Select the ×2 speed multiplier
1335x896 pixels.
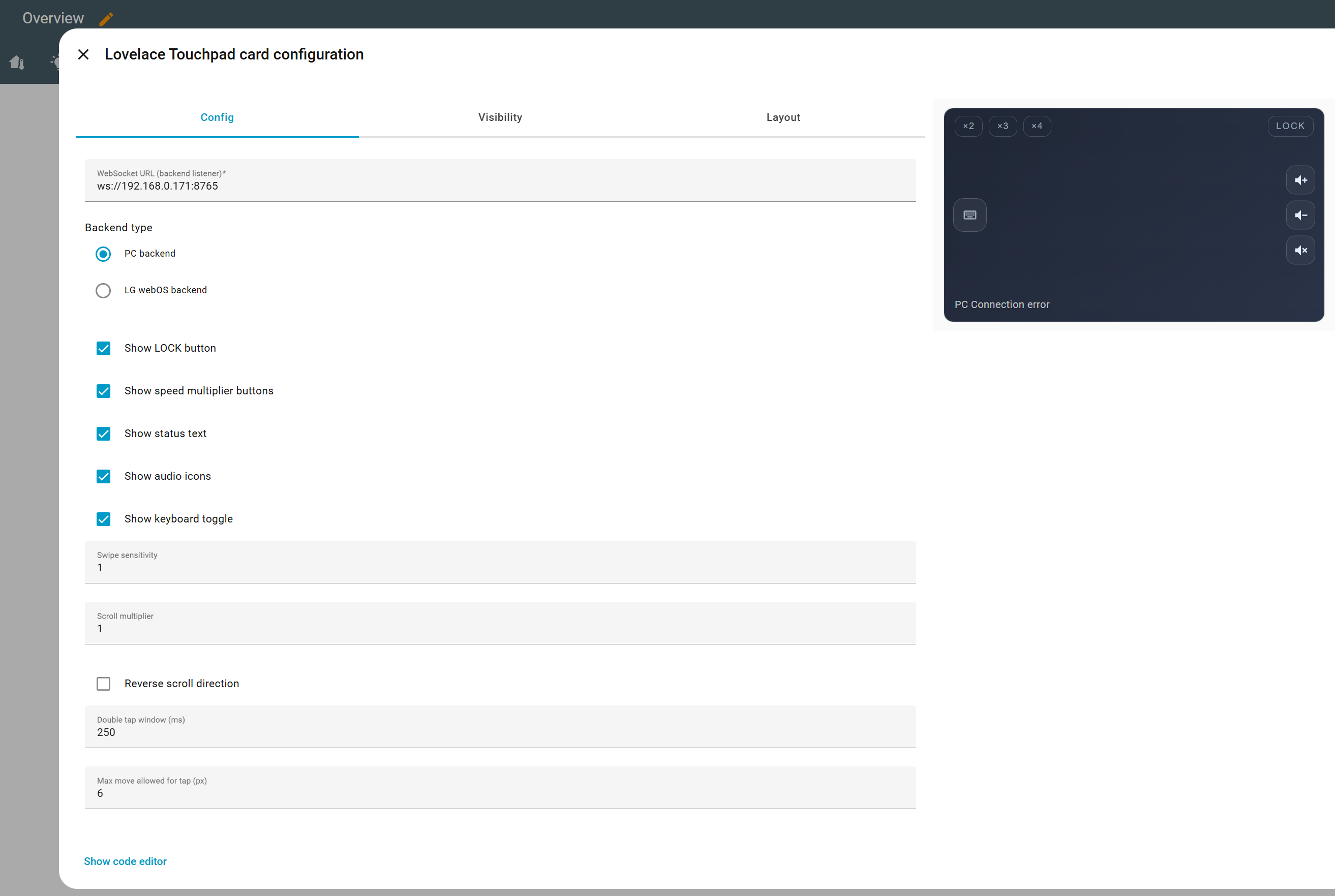[x=968, y=126]
